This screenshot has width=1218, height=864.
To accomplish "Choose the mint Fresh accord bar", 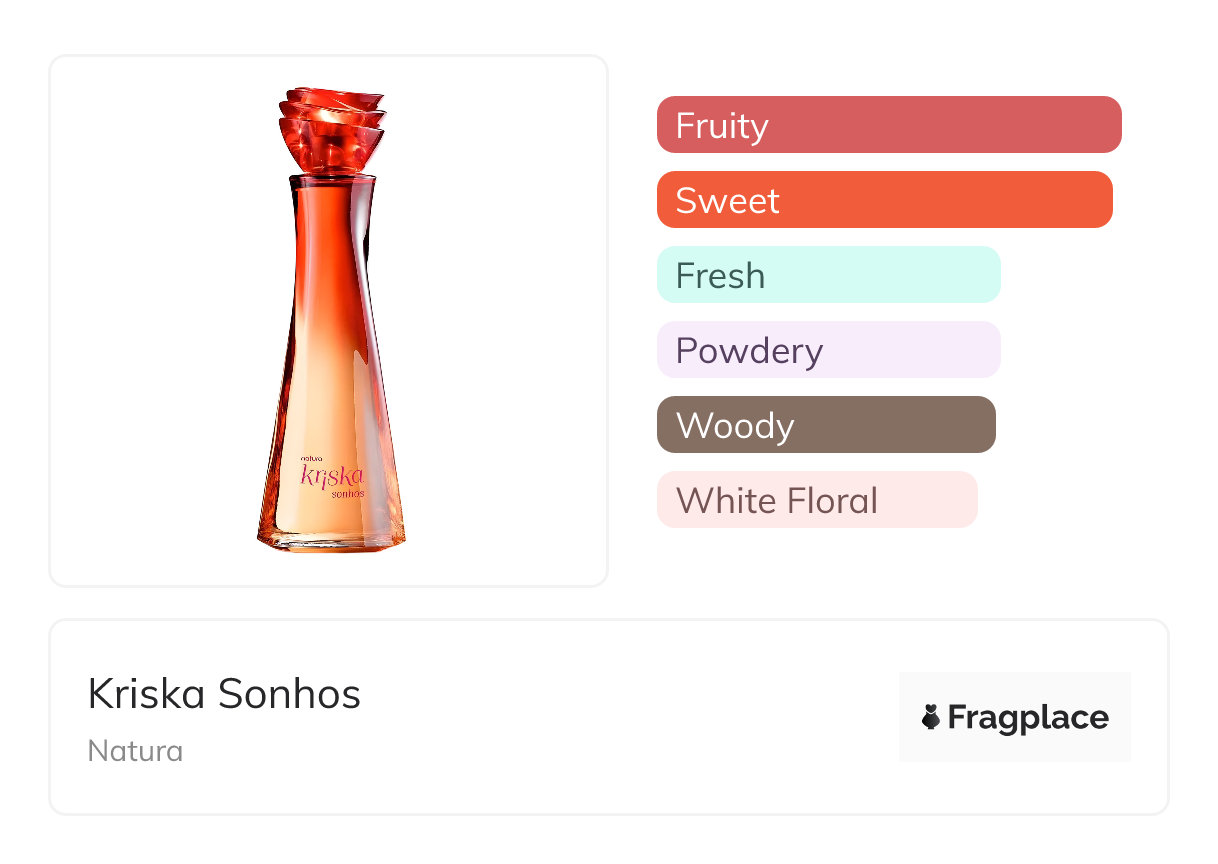I will coord(828,275).
